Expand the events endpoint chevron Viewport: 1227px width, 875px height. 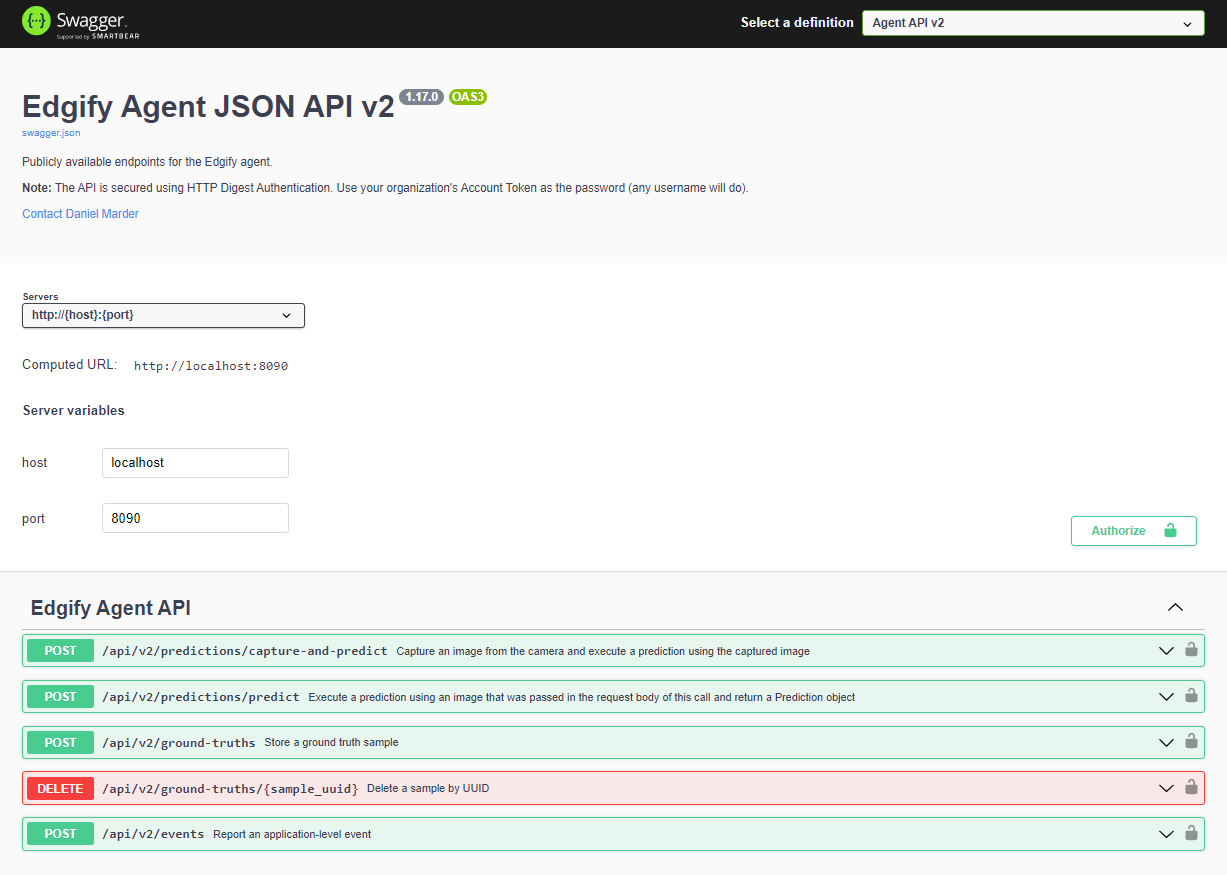(x=1166, y=834)
